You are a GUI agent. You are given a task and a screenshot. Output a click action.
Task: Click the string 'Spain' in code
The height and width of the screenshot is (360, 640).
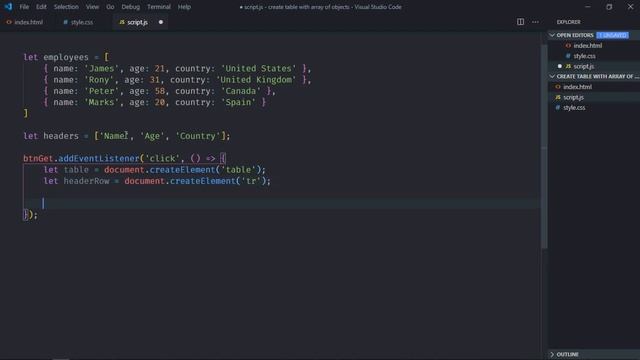point(238,102)
